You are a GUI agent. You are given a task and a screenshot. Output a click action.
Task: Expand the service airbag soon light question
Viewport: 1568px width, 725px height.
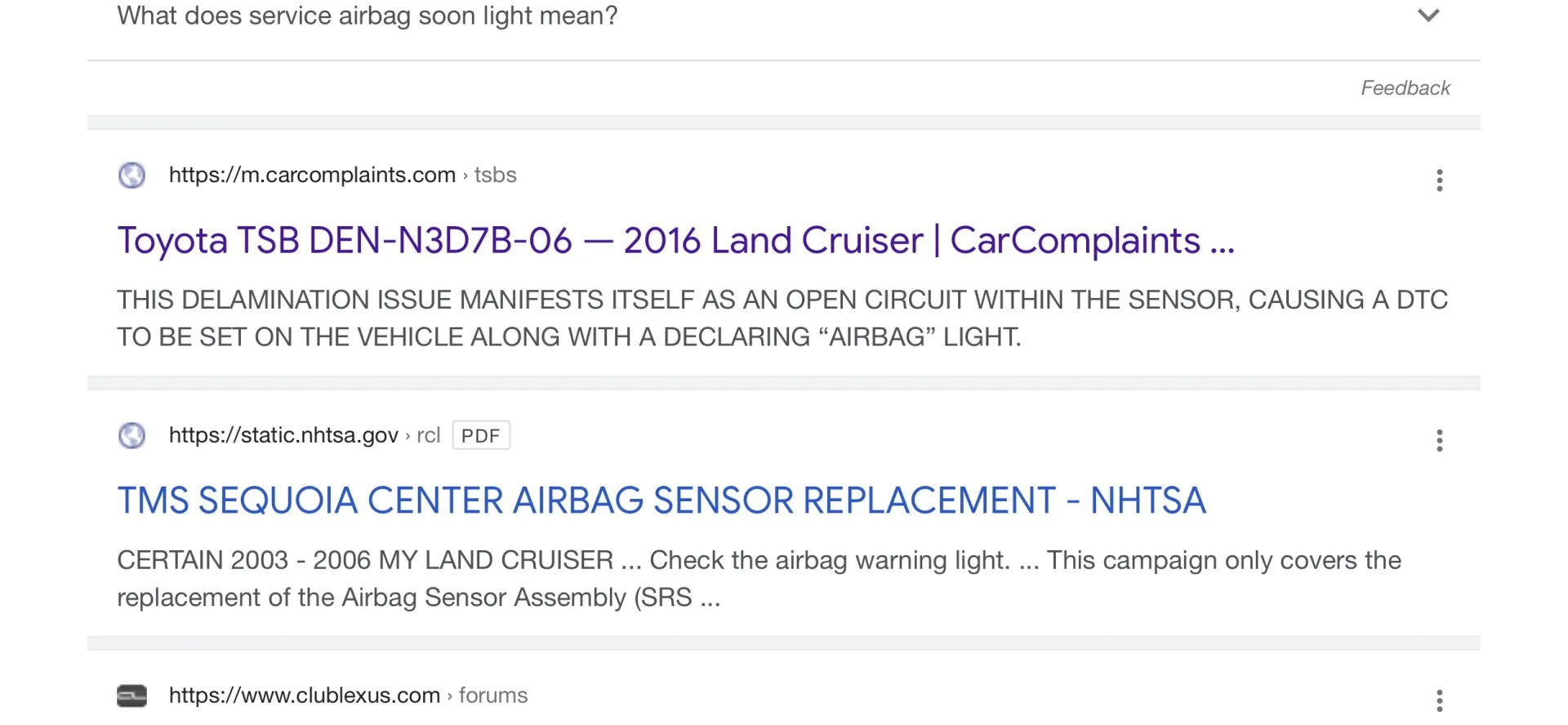pos(1428,16)
